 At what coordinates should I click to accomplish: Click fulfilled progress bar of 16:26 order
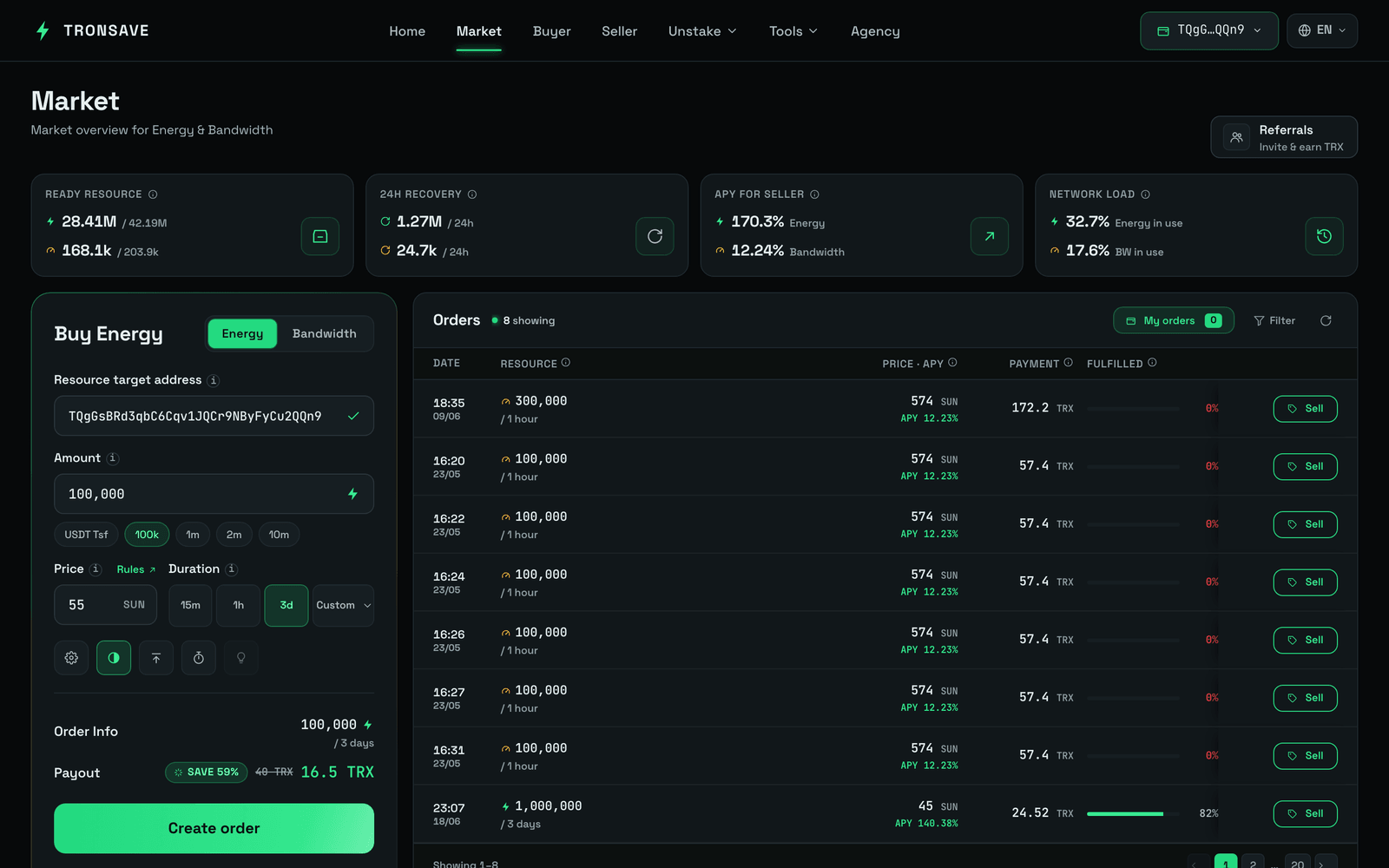click(x=1132, y=641)
